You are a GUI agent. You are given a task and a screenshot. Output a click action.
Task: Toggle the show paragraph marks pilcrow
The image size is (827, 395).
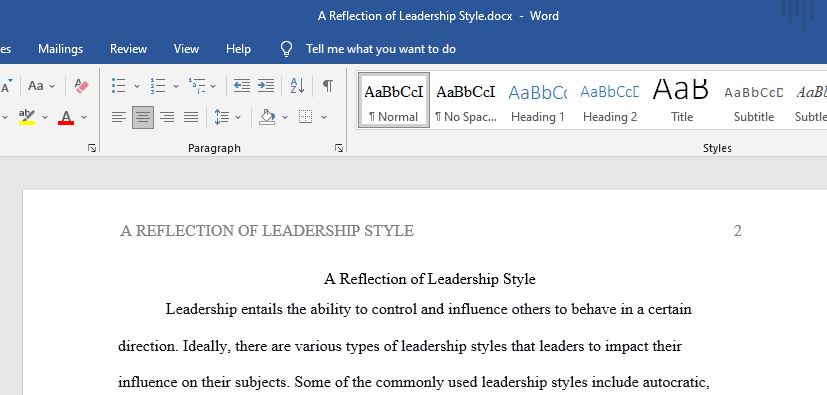[328, 85]
